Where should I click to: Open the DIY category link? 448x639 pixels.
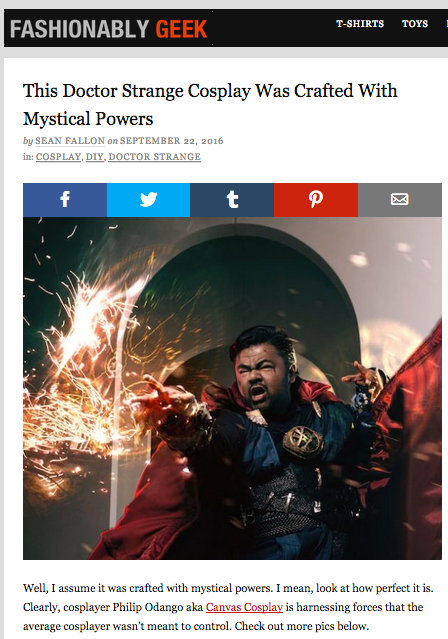click(95, 157)
